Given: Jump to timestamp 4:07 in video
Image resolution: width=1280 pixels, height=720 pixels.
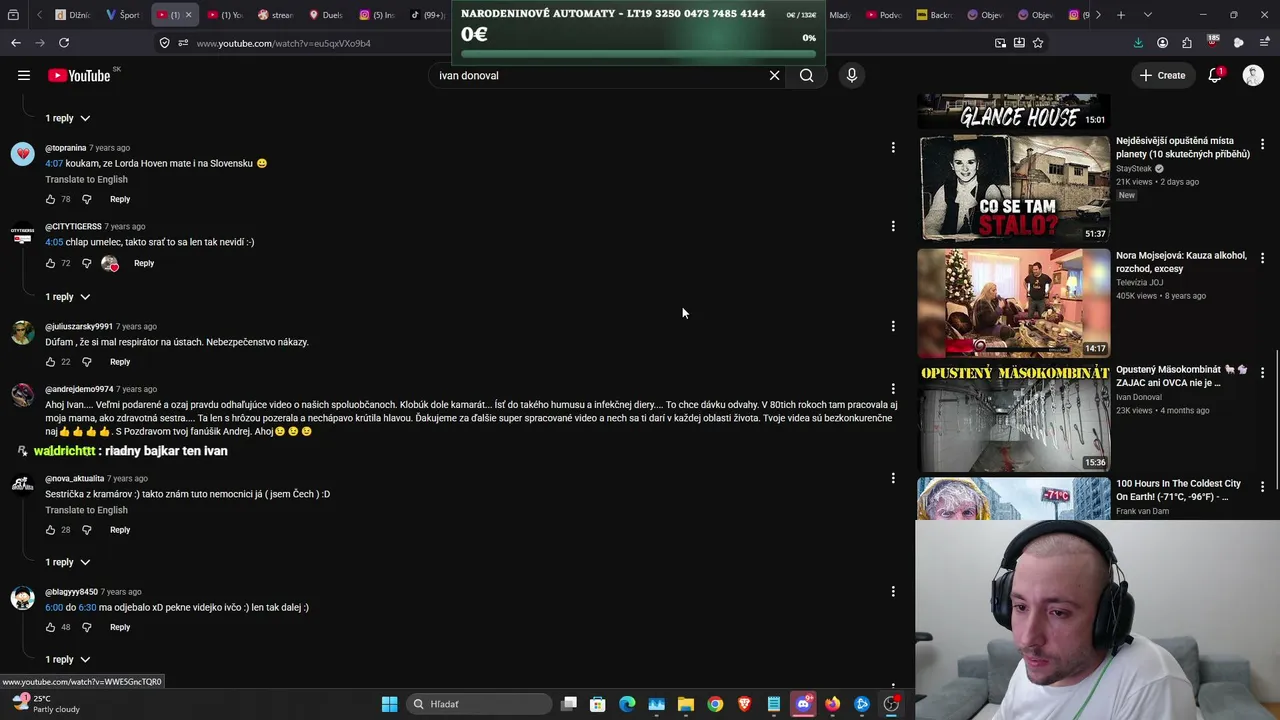Looking at the screenshot, I should [x=54, y=163].
